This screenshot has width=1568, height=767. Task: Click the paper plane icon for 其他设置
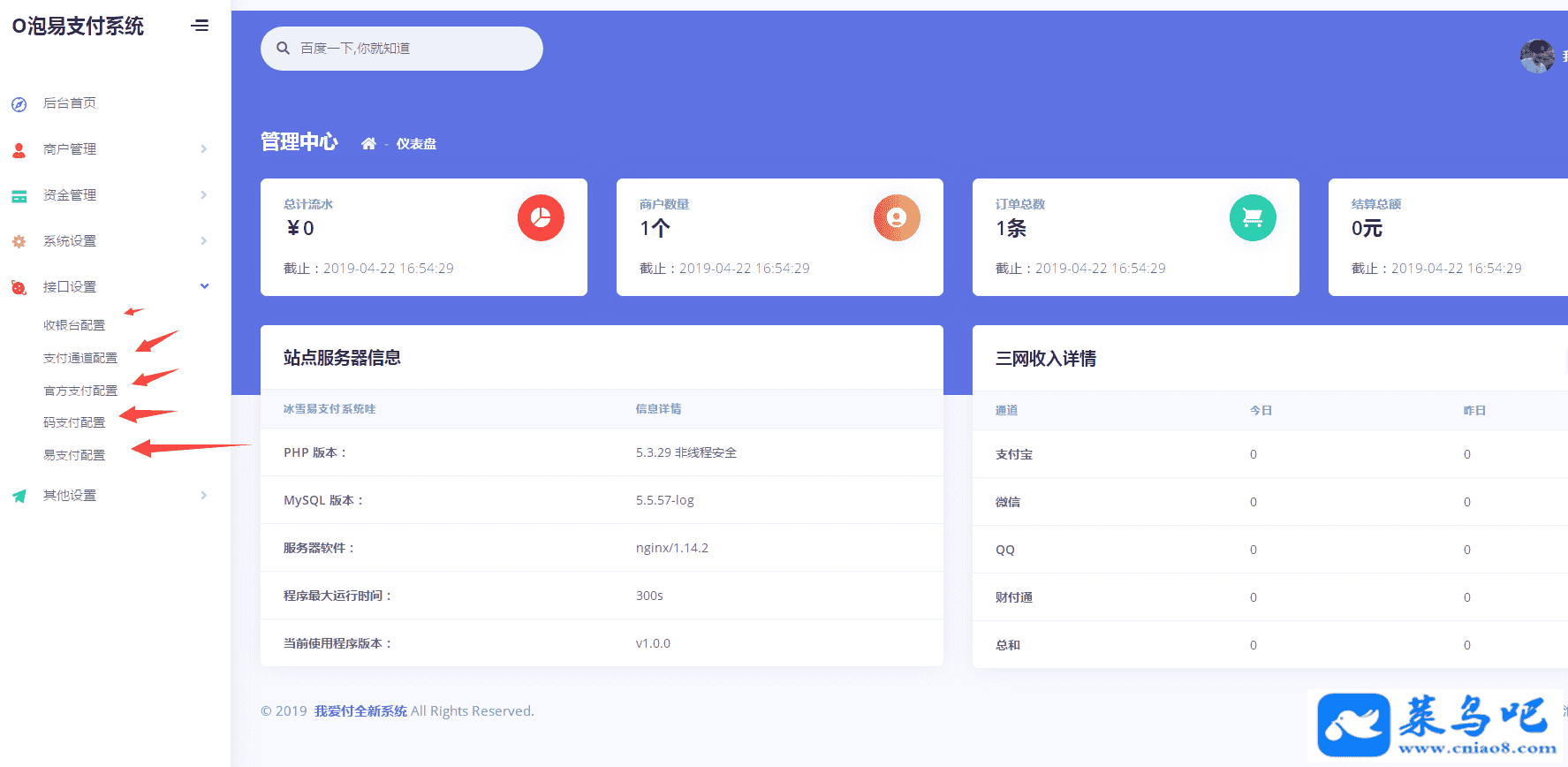tap(19, 496)
